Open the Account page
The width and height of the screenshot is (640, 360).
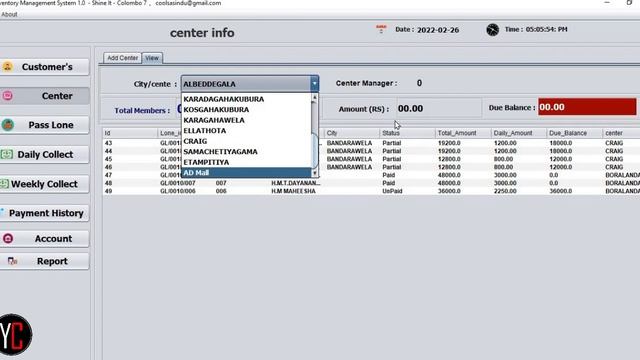click(44, 238)
